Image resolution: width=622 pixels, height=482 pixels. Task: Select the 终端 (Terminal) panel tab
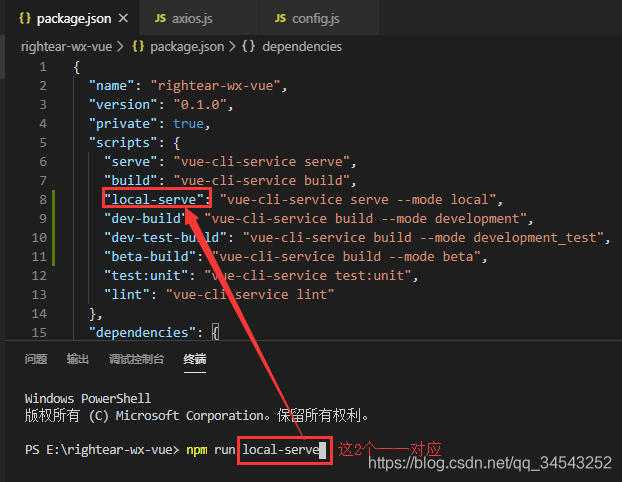click(195, 360)
